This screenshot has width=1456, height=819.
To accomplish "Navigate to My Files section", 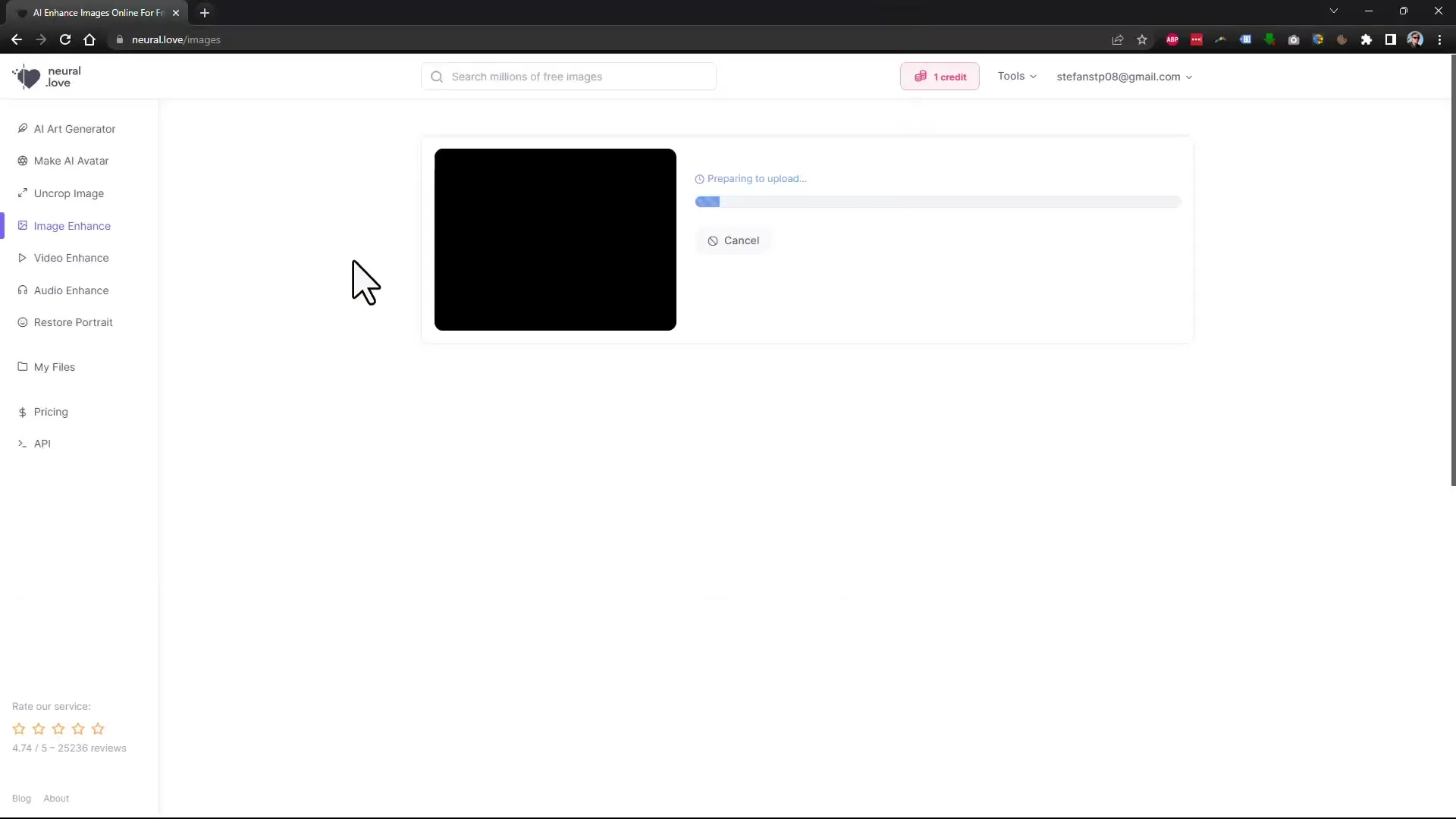I will [x=54, y=367].
